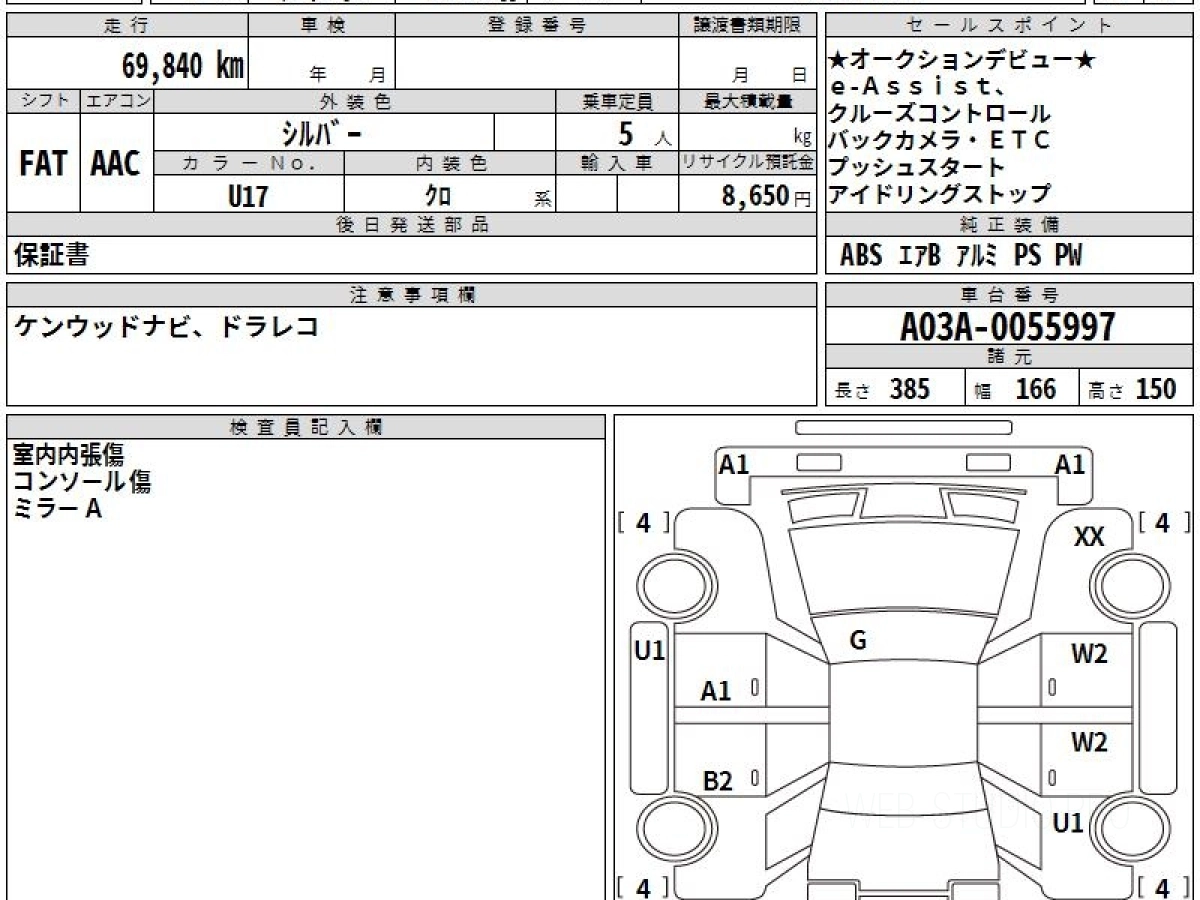Click the 車台番号 header

click(1010, 294)
